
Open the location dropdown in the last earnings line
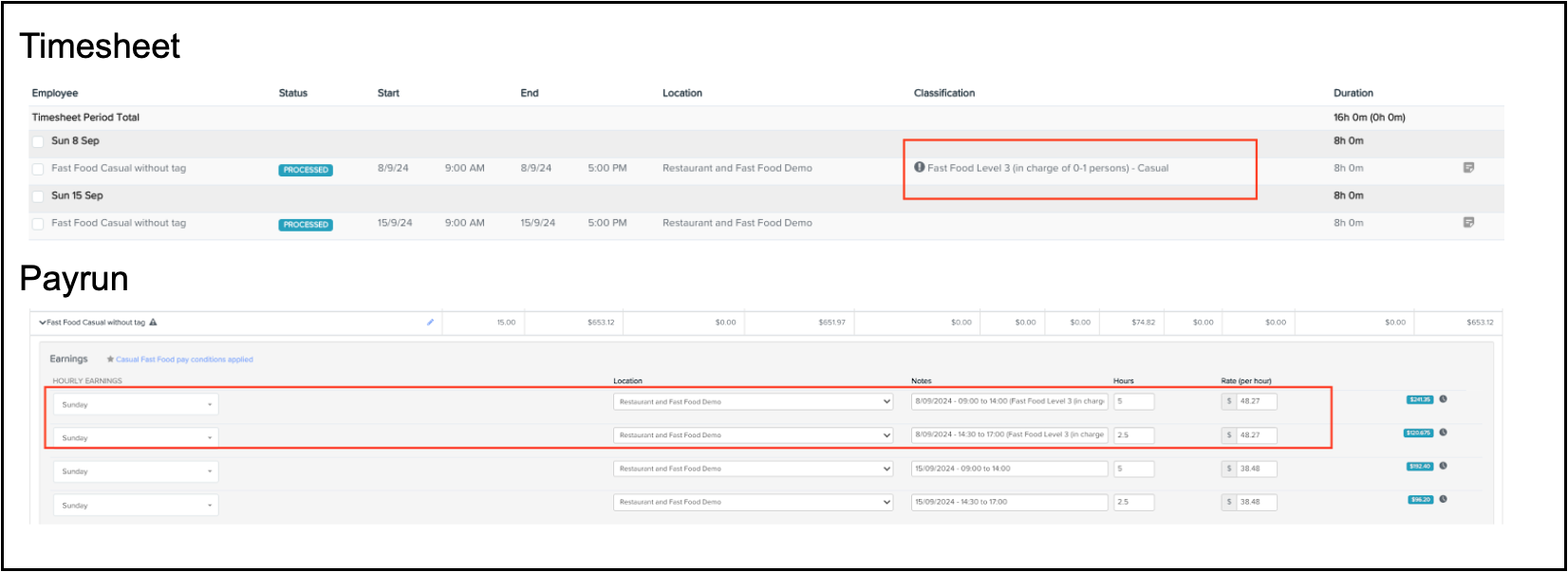click(753, 502)
